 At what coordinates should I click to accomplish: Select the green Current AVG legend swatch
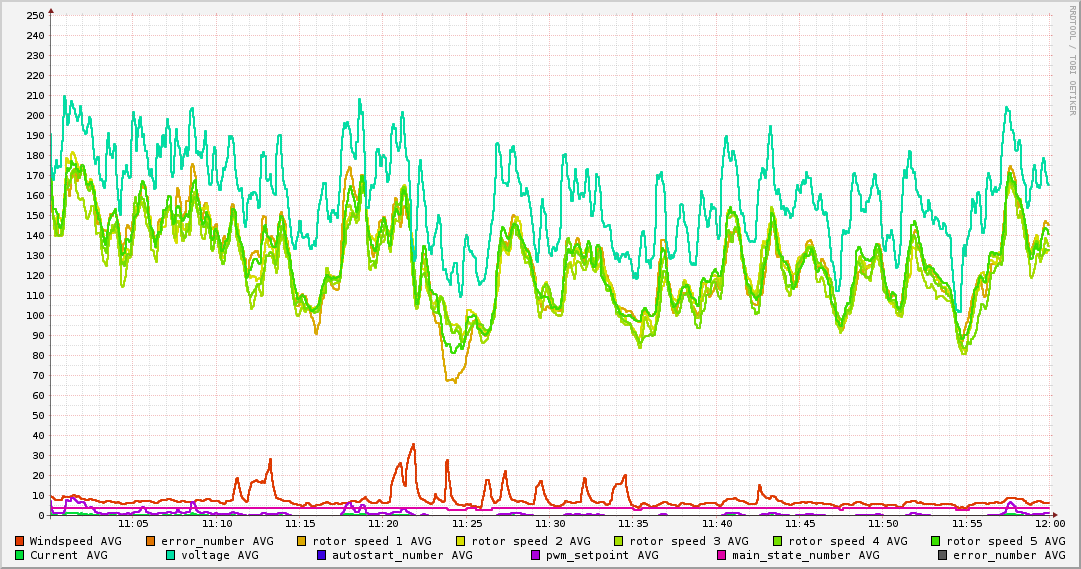click(x=19, y=555)
